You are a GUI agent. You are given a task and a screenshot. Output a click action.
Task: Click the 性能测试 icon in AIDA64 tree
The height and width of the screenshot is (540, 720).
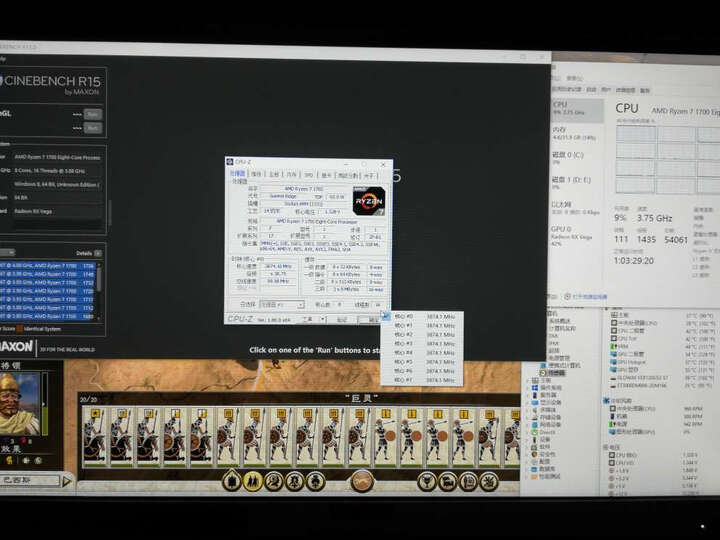click(x=534, y=477)
